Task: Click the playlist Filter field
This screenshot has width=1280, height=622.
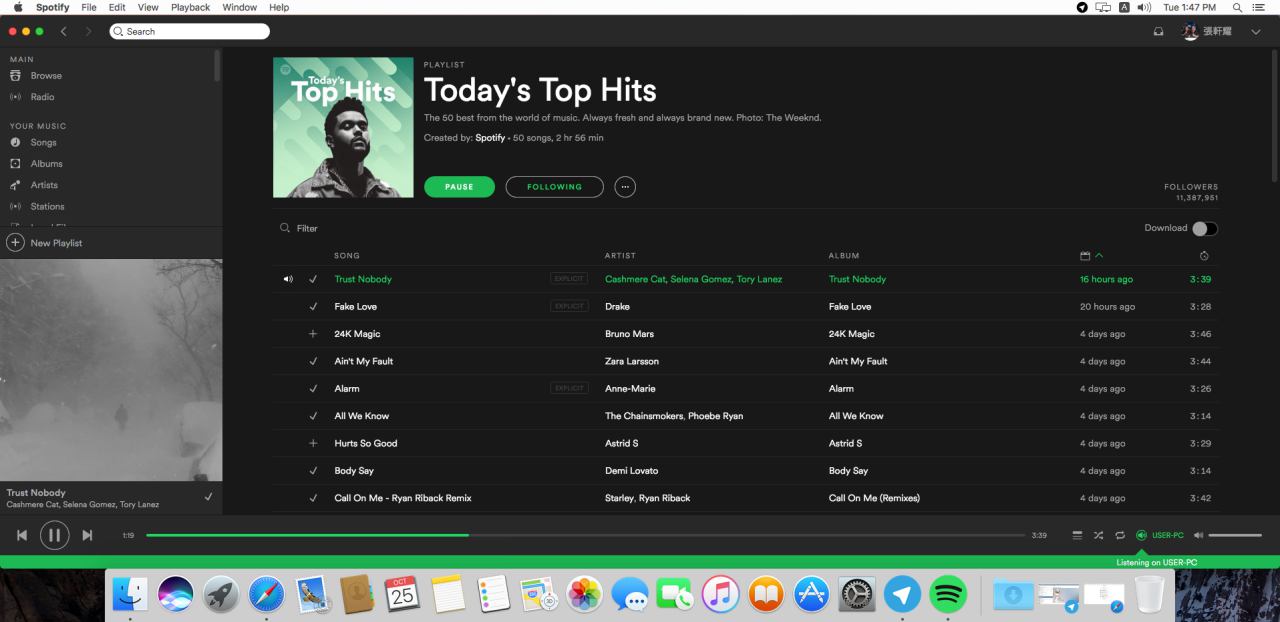Action: pos(306,228)
